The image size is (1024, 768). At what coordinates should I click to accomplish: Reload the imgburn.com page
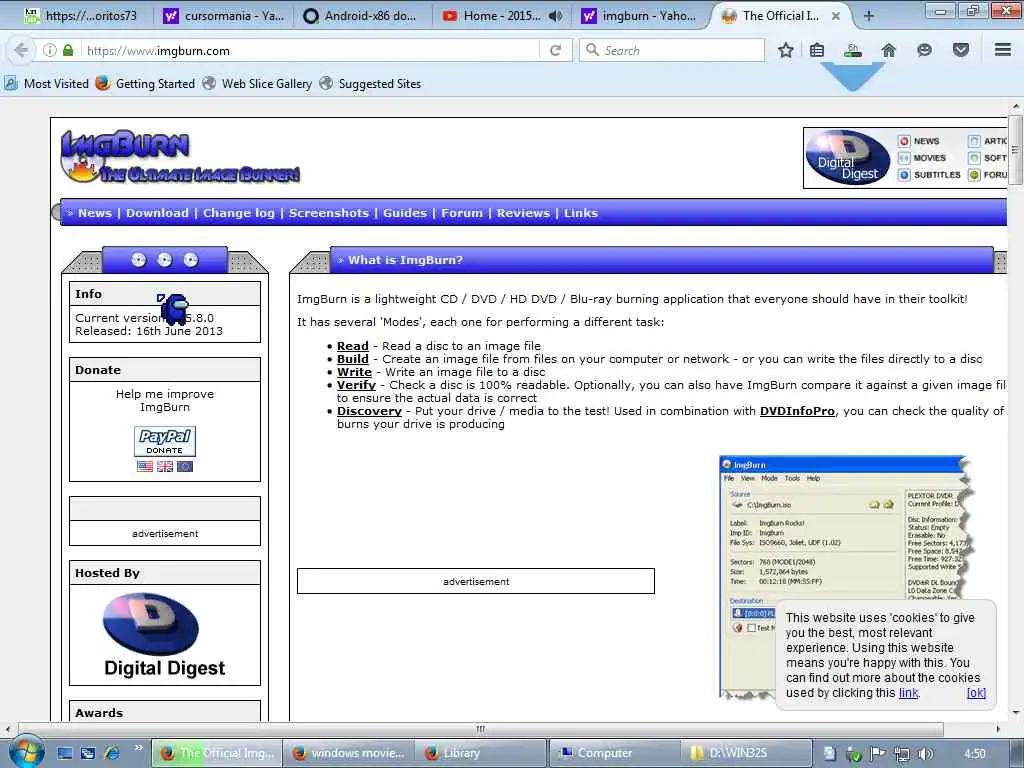(555, 50)
